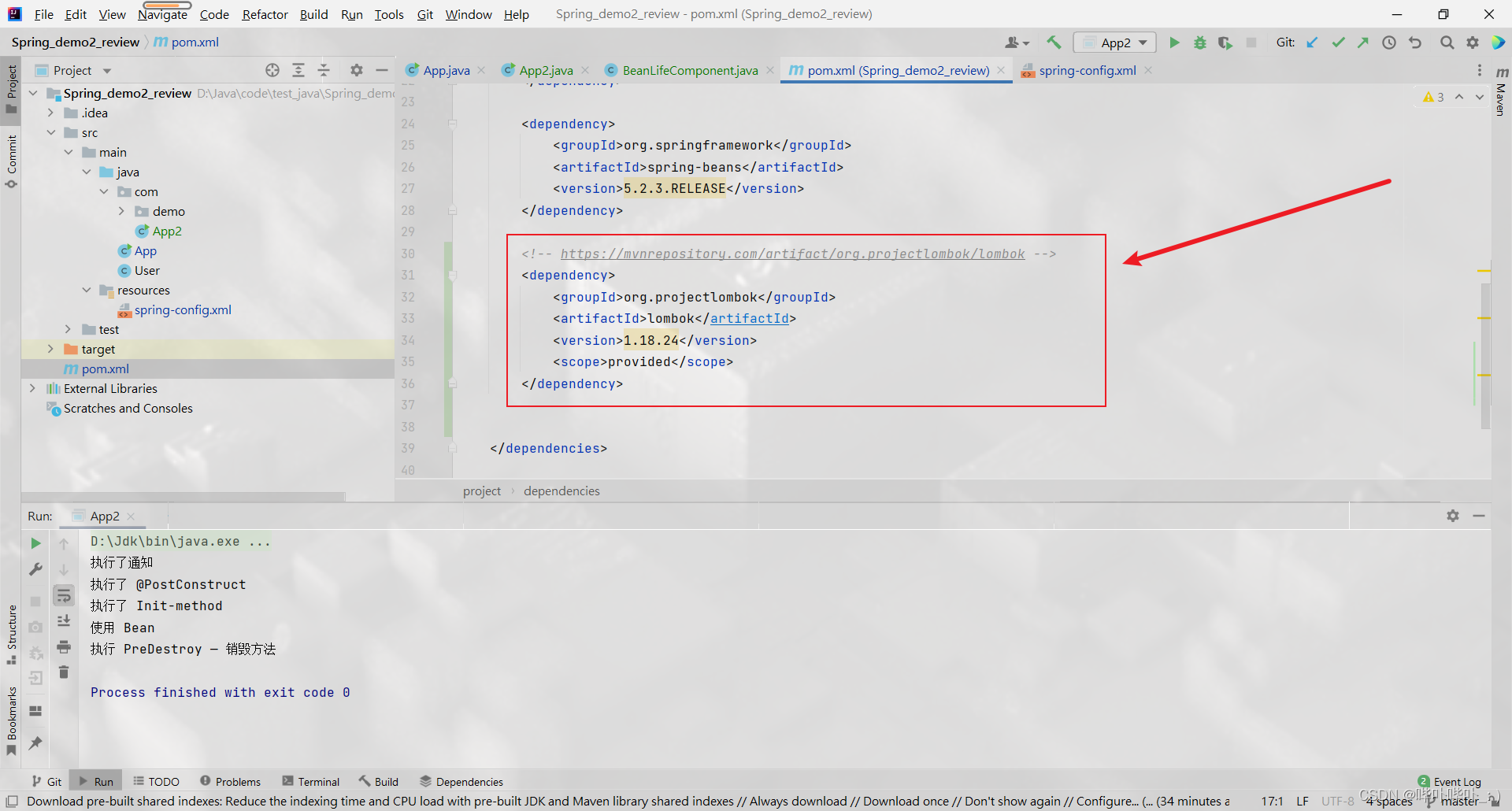Select opened file locate target icon

pyautogui.click(x=272, y=70)
